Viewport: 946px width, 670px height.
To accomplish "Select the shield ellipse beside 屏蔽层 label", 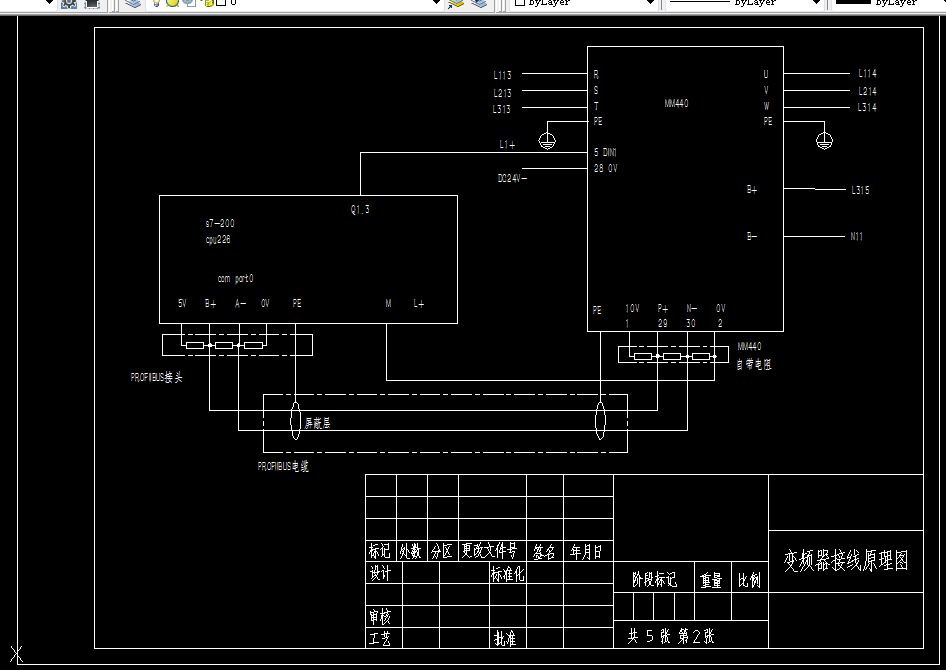I will coord(296,420).
